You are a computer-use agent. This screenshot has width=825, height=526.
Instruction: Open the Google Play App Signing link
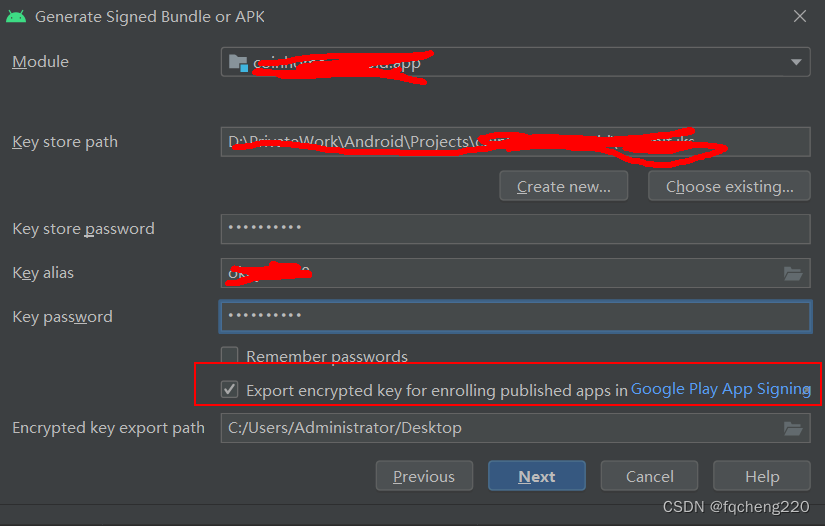(720, 389)
